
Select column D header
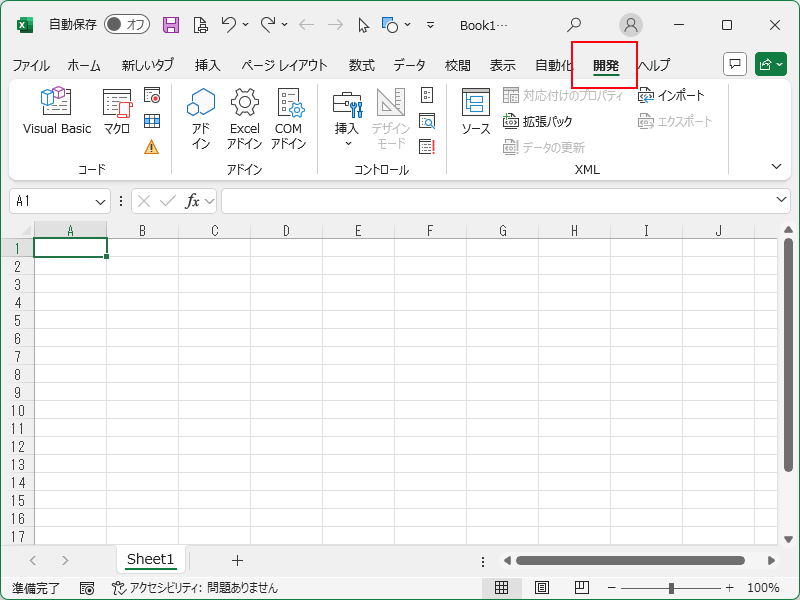(286, 231)
